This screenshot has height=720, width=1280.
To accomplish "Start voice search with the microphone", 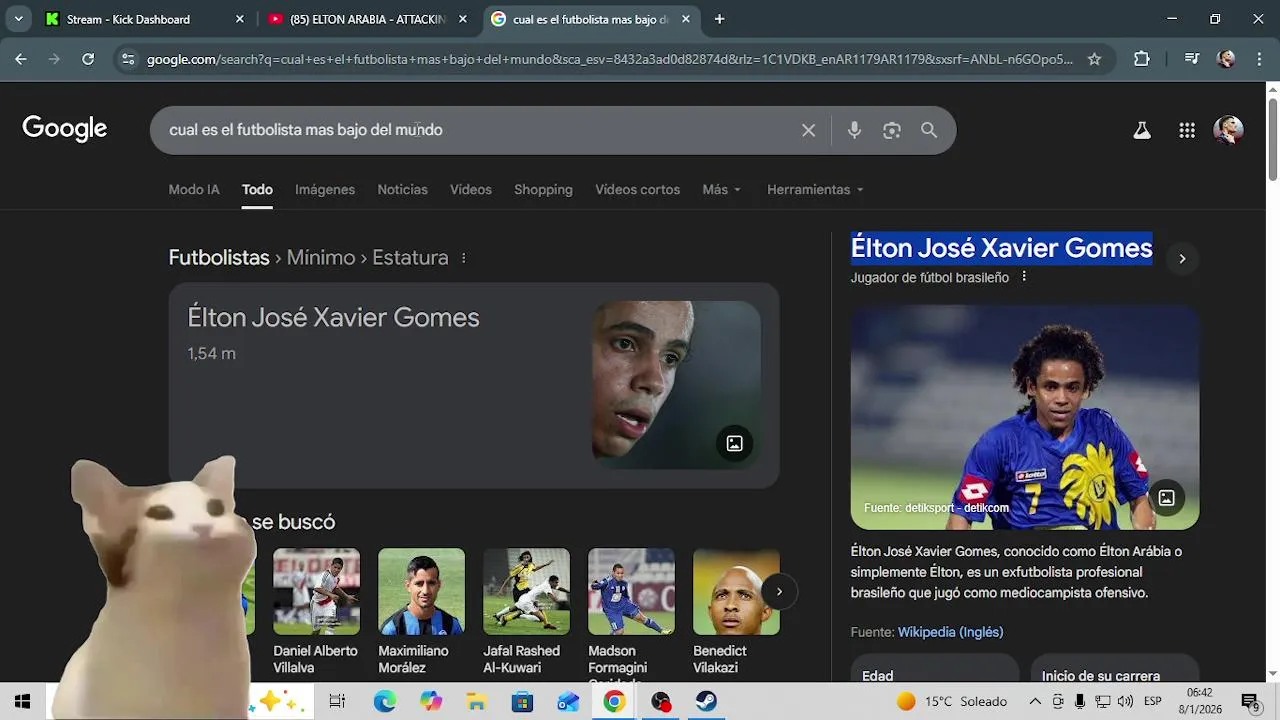I will (854, 130).
